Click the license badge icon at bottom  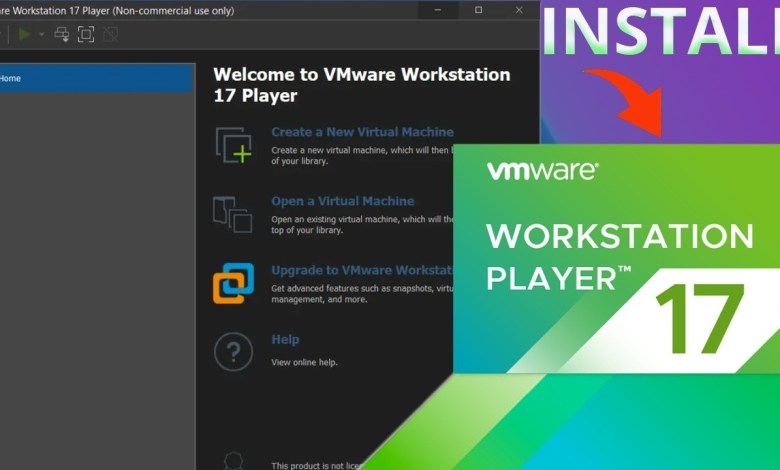point(233,461)
